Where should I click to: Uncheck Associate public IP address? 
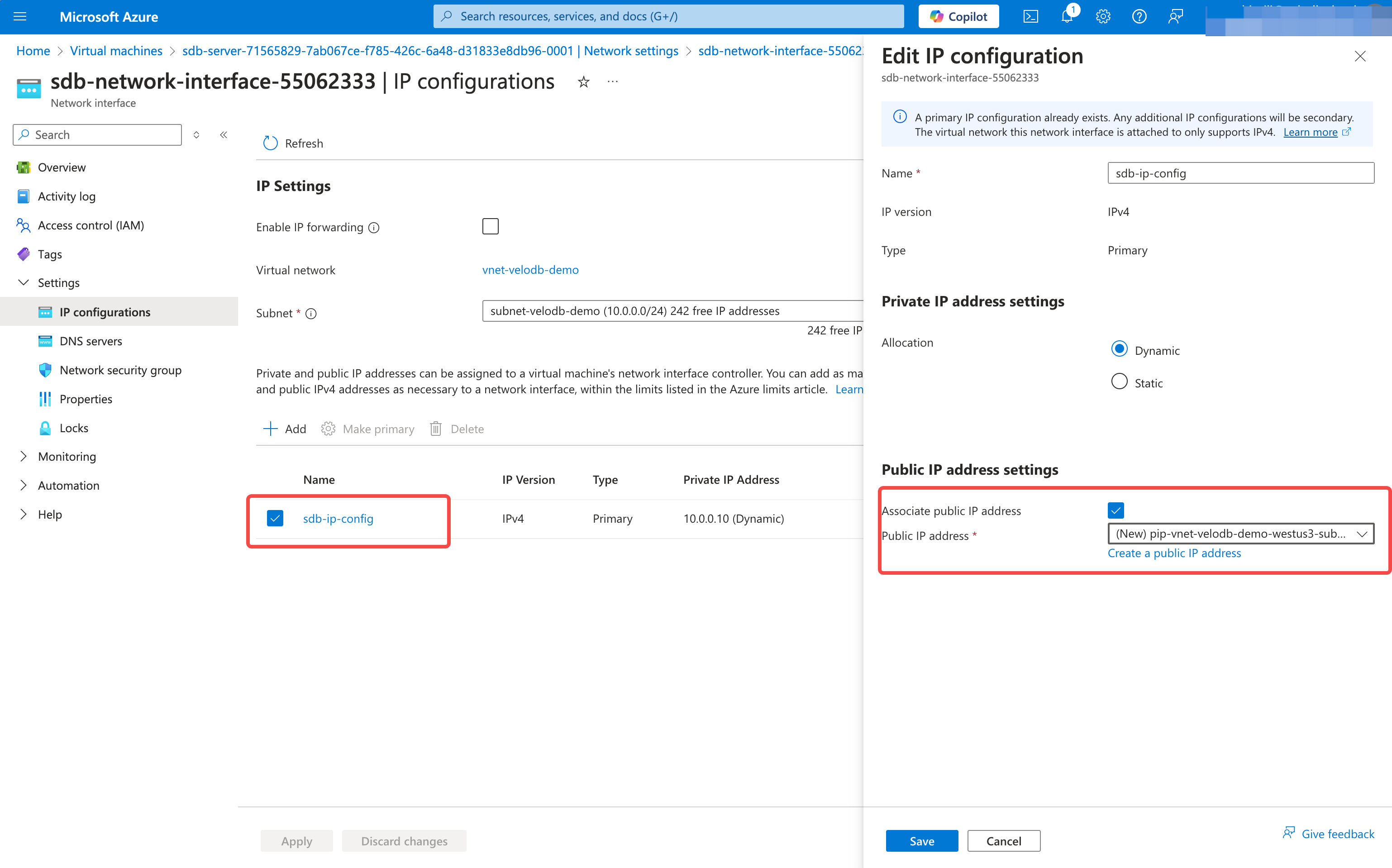[x=1116, y=510]
